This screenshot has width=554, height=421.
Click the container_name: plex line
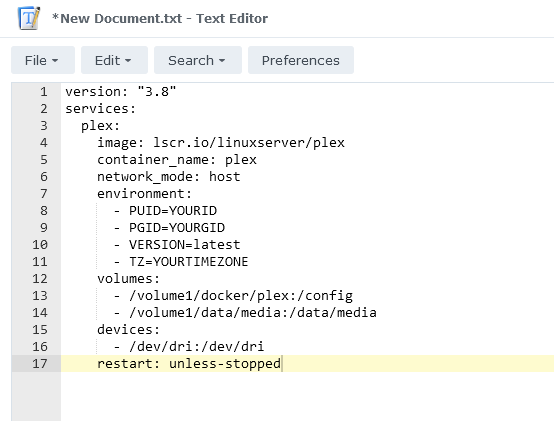pos(177,160)
